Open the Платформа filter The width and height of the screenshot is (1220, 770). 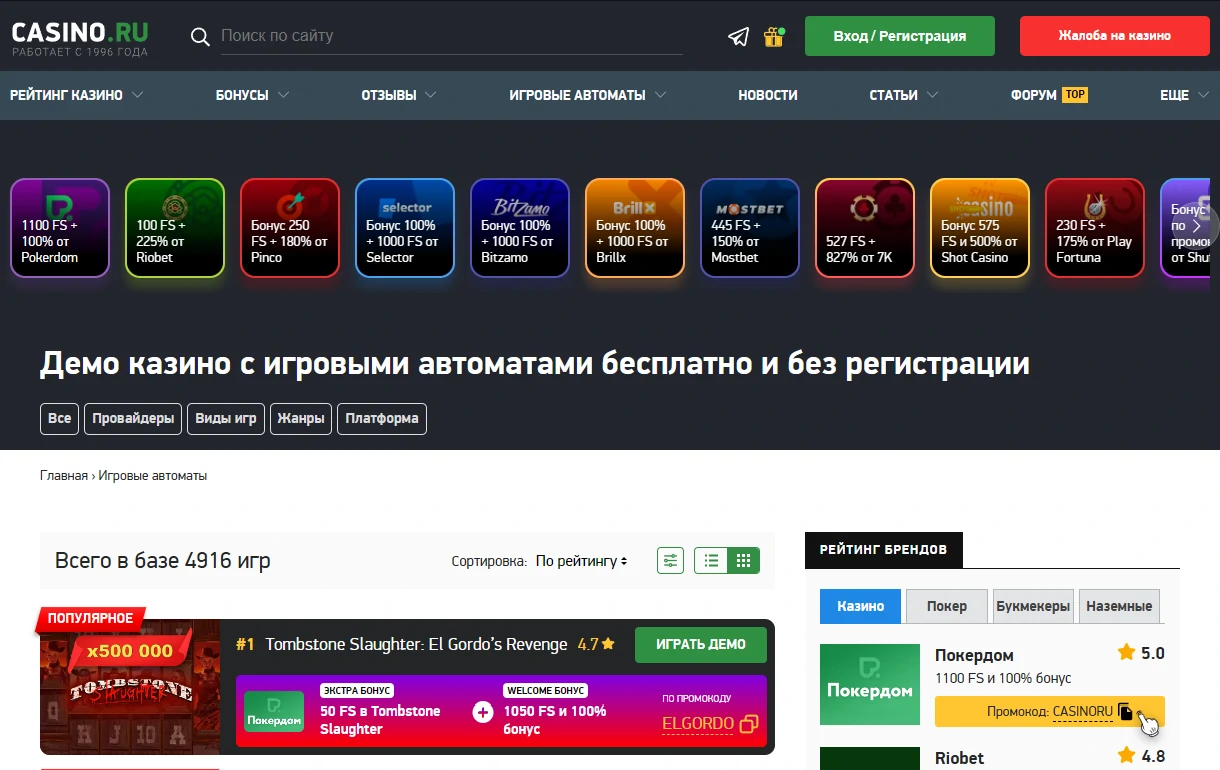click(382, 418)
